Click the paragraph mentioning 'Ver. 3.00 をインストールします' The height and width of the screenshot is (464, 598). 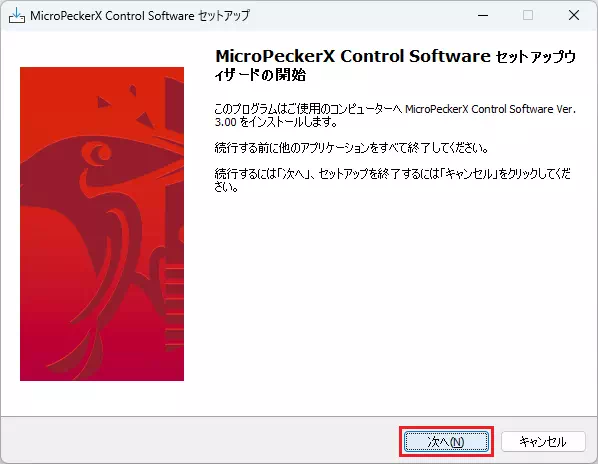click(x=395, y=116)
